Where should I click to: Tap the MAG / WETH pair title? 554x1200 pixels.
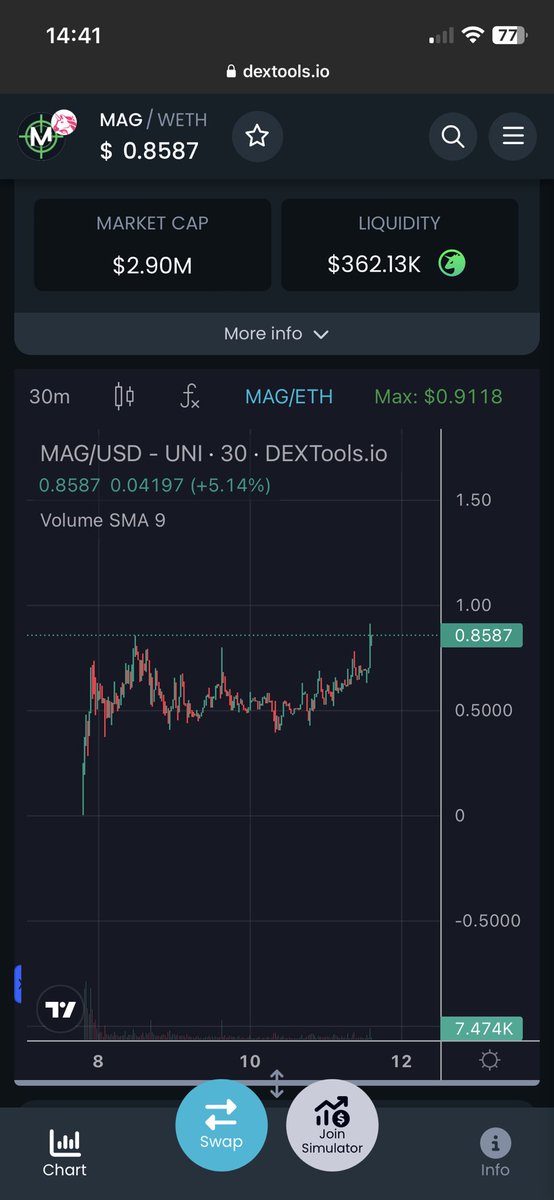coord(153,120)
